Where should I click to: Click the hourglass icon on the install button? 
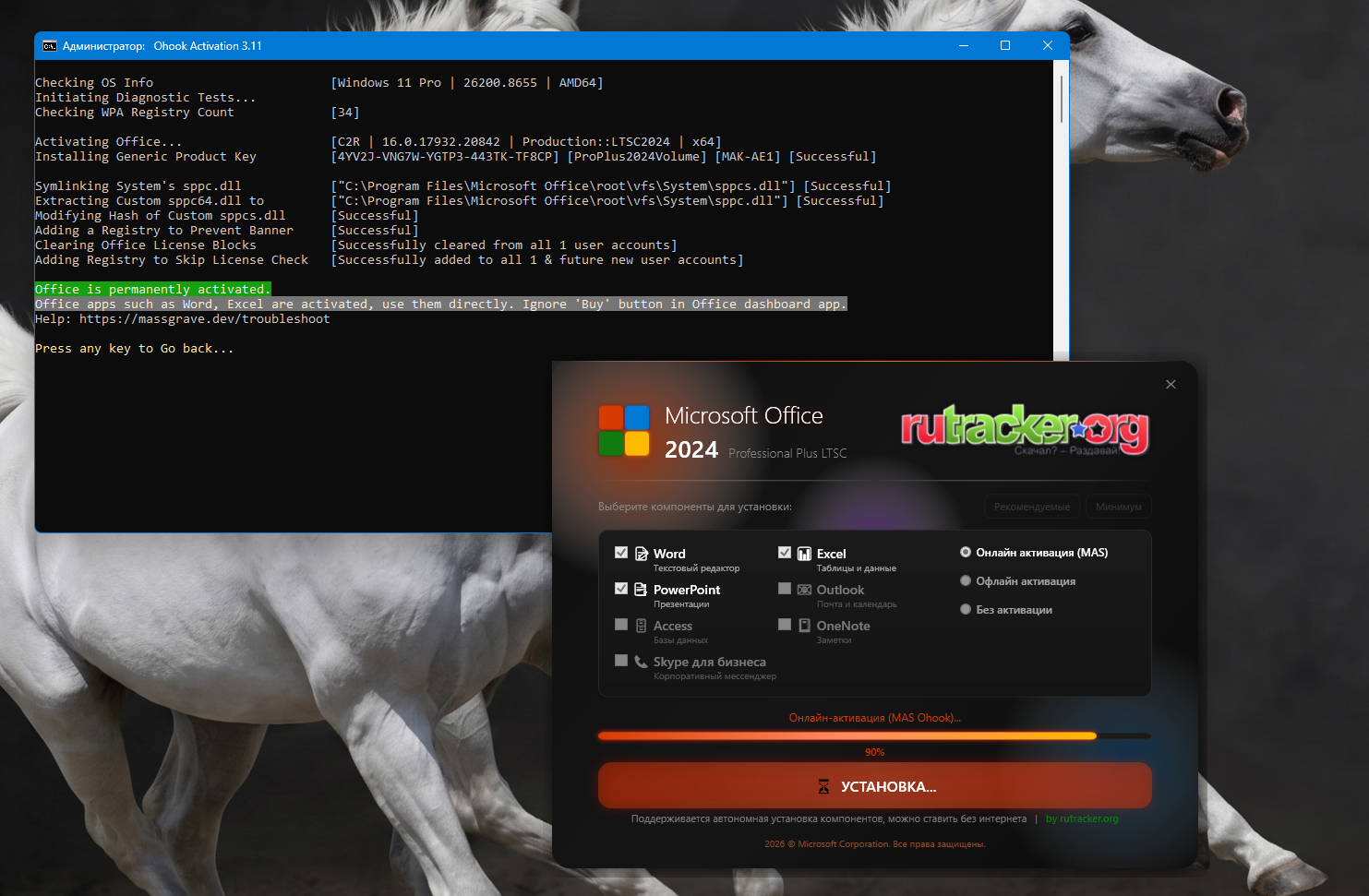click(x=823, y=787)
